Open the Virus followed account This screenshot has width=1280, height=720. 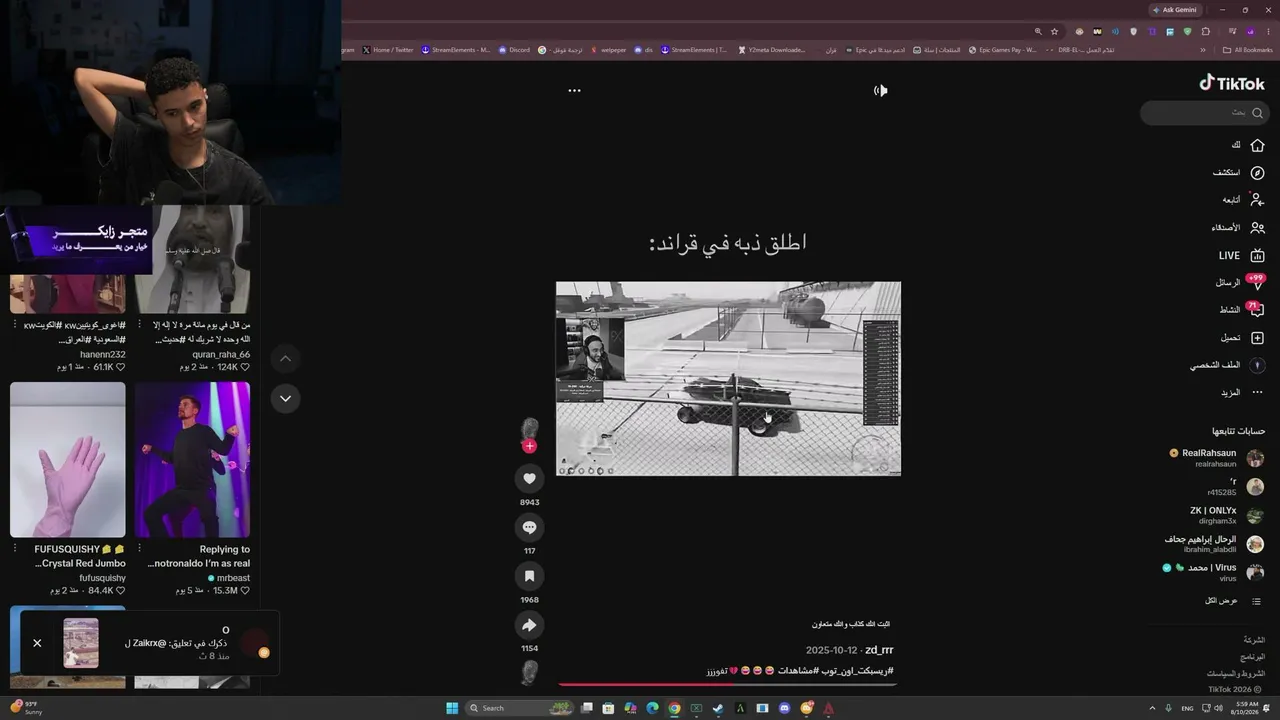coord(1213,572)
